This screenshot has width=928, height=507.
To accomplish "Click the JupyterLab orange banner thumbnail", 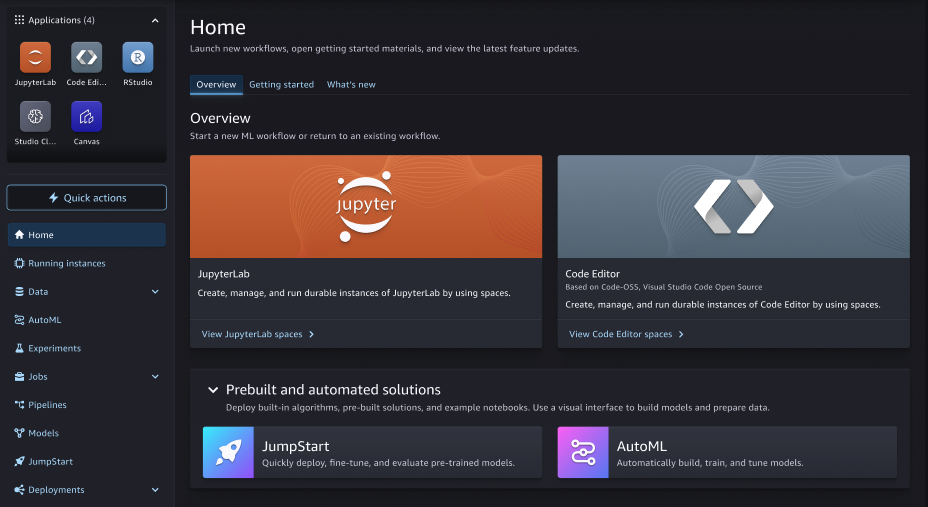I will tap(366, 206).
